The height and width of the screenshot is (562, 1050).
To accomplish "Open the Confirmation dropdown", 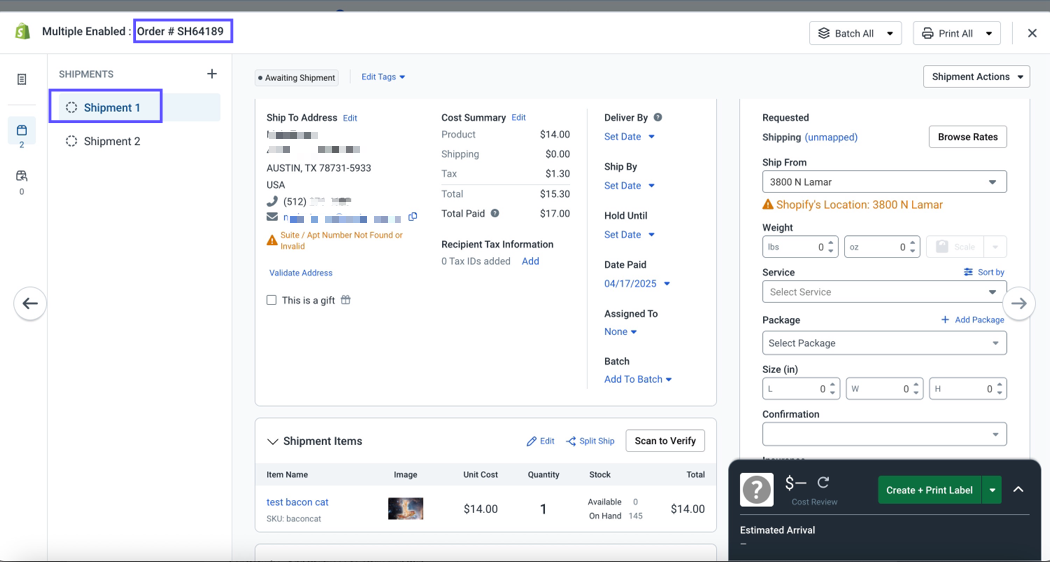I will click(884, 434).
